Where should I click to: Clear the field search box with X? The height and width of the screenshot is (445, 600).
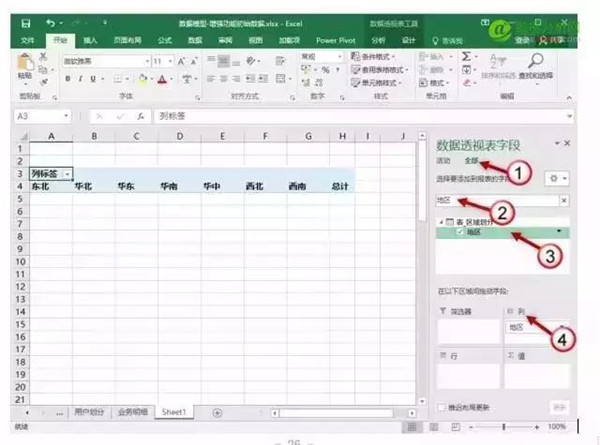pos(564,200)
